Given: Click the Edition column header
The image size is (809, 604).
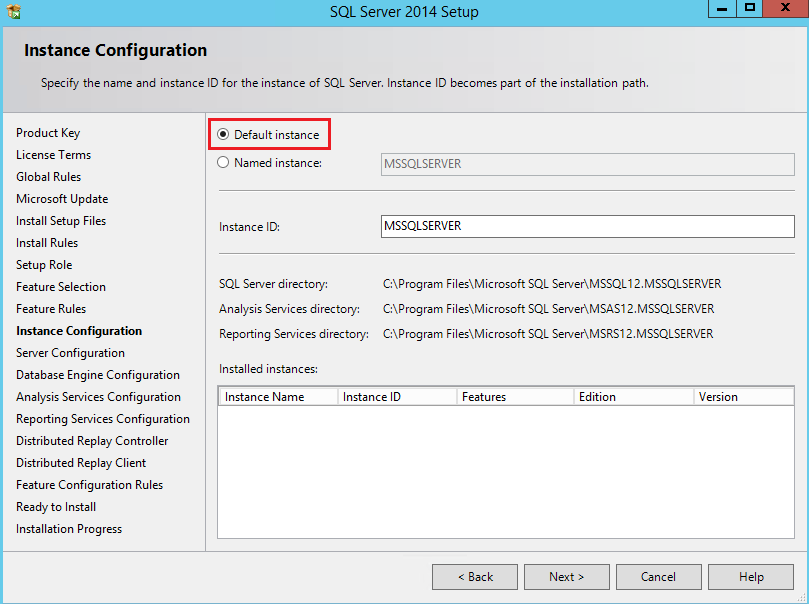Looking at the screenshot, I should [634, 397].
